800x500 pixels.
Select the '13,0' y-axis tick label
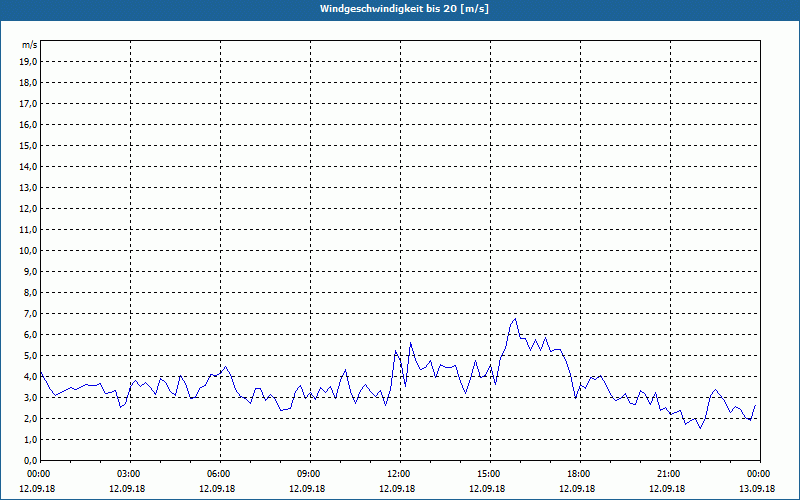[x=29, y=187]
